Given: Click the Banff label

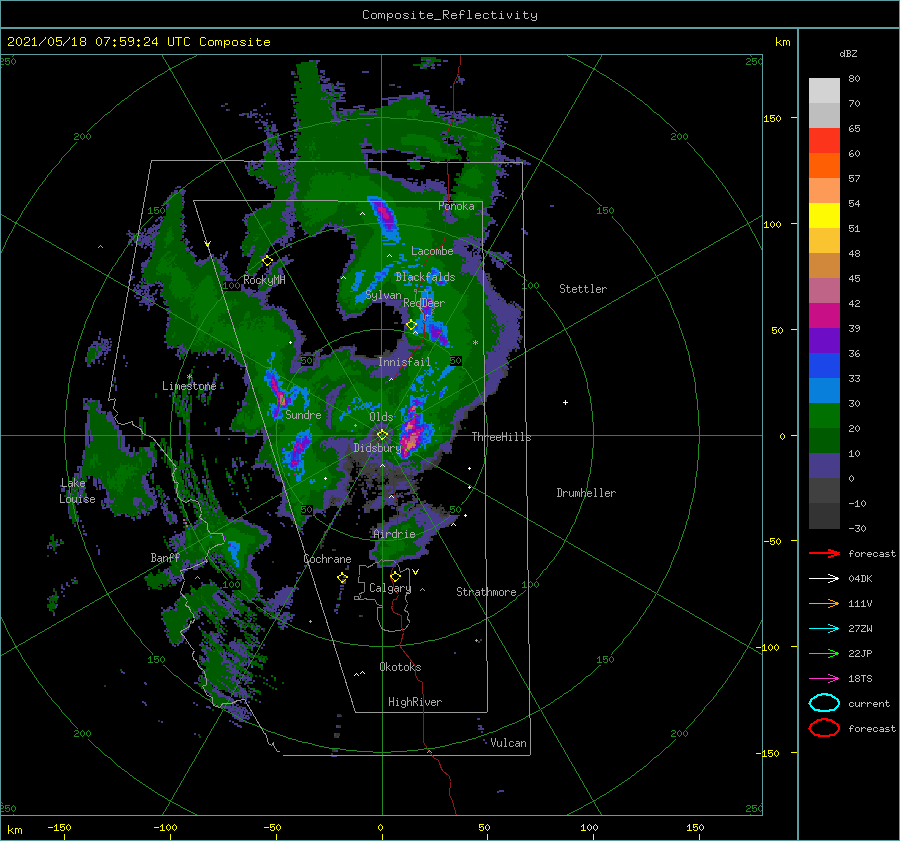Looking at the screenshot, I should coord(165,557).
